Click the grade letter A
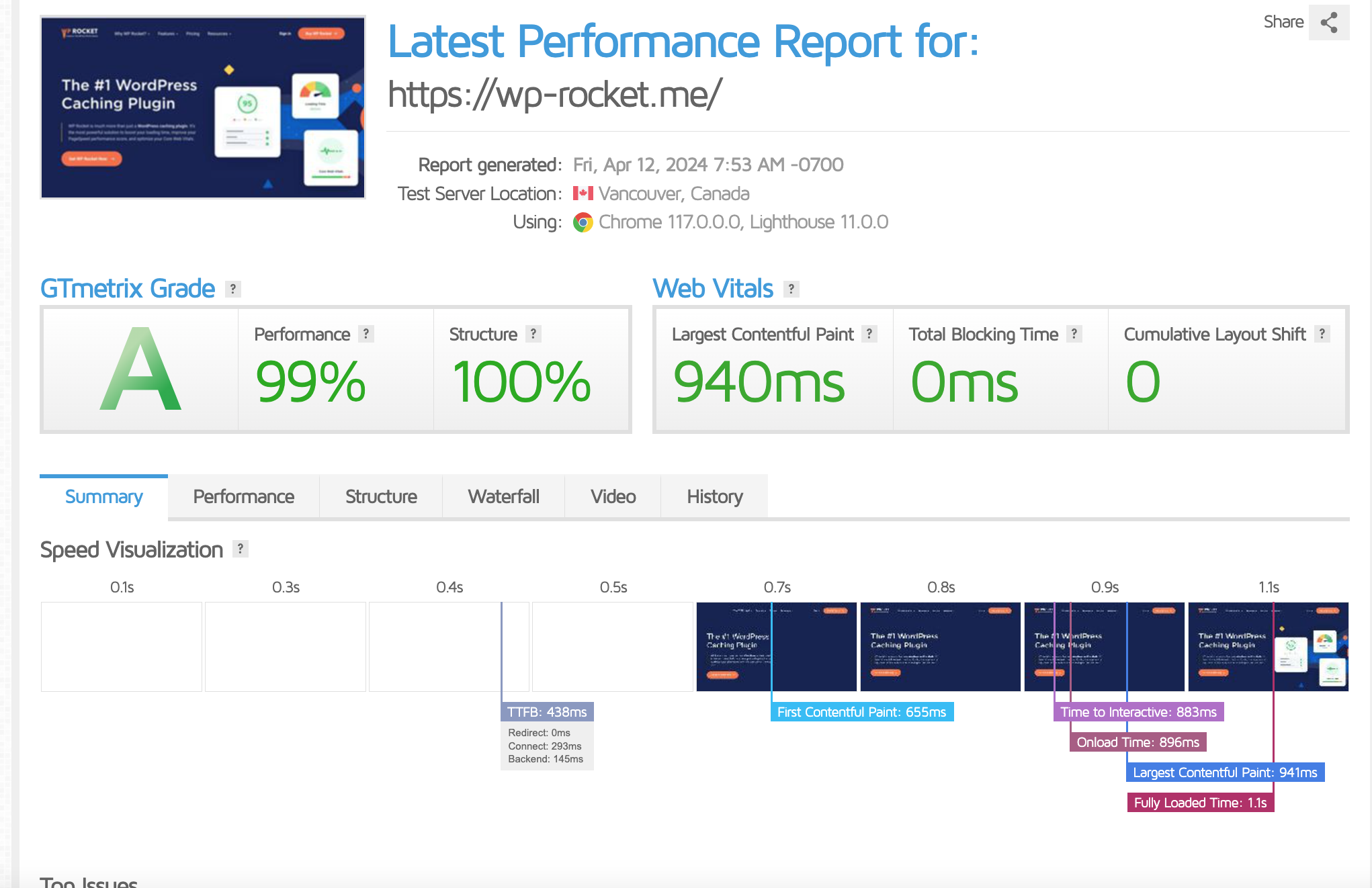Viewport: 1372px width, 888px height. click(x=140, y=369)
